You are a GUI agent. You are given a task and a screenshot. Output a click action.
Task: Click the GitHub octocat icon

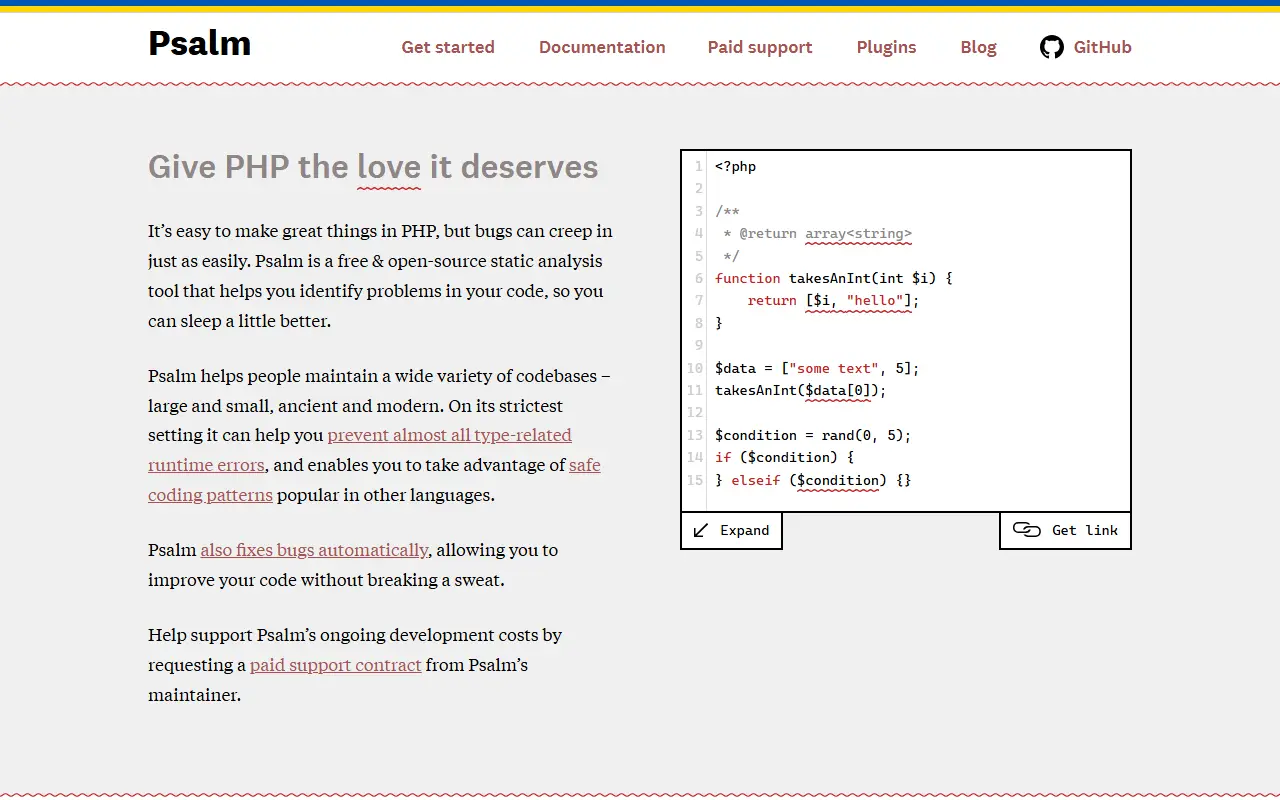pos(1051,47)
